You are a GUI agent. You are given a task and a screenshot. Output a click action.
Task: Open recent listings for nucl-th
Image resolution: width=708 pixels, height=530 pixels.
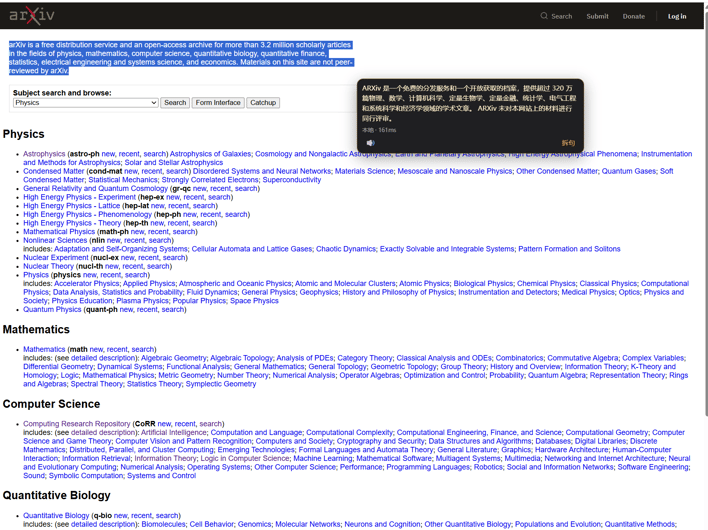point(133,266)
